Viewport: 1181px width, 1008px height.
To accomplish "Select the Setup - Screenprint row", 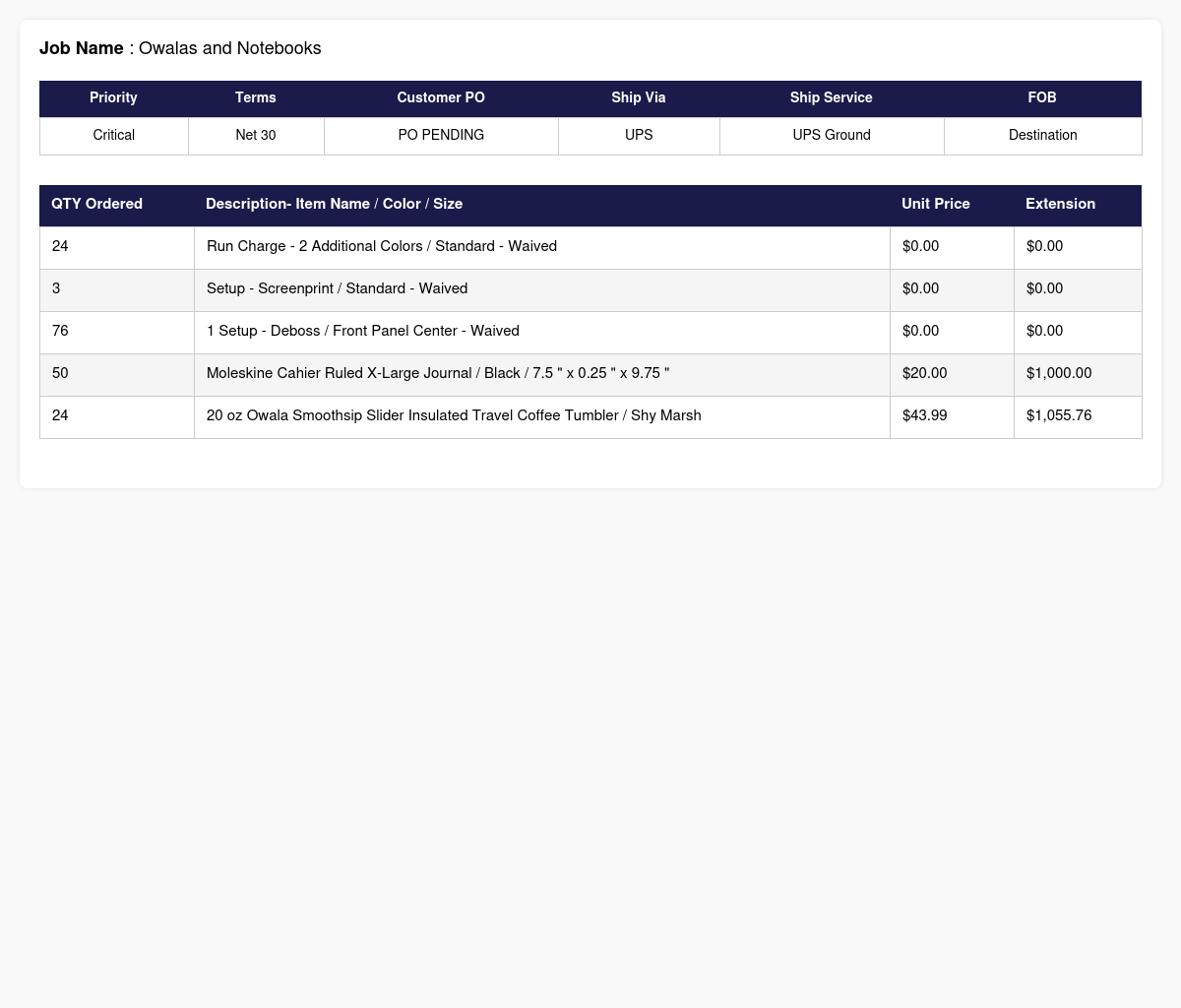I will click(x=590, y=289).
